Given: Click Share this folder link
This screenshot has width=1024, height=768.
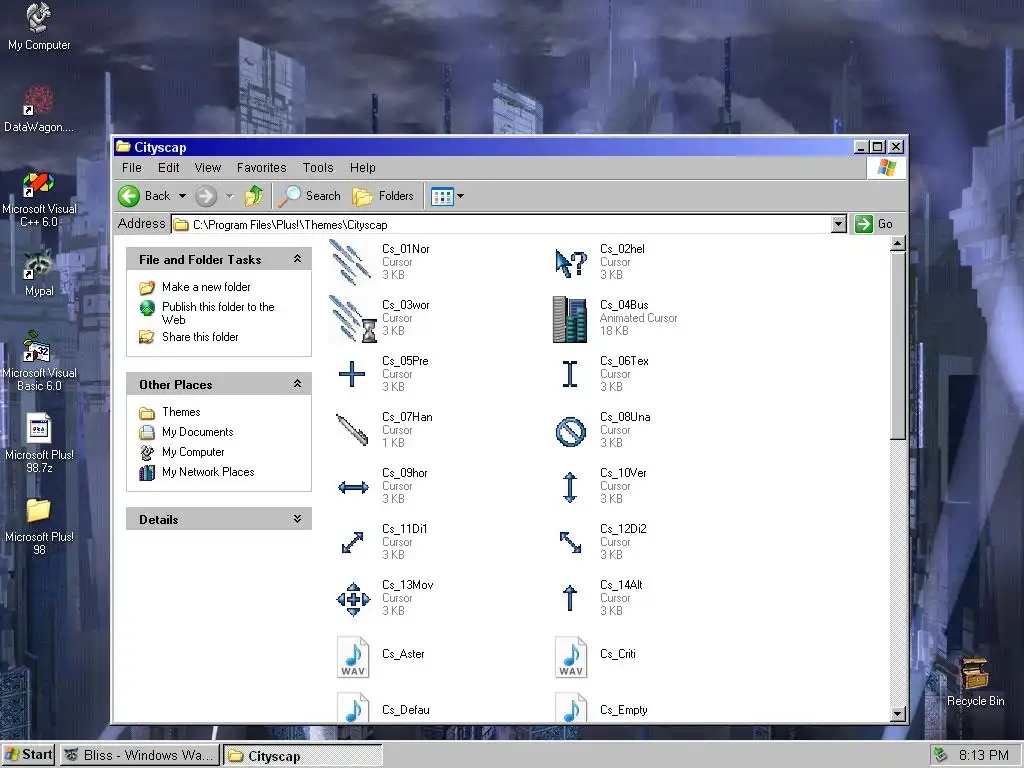Looking at the screenshot, I should pos(200,337).
